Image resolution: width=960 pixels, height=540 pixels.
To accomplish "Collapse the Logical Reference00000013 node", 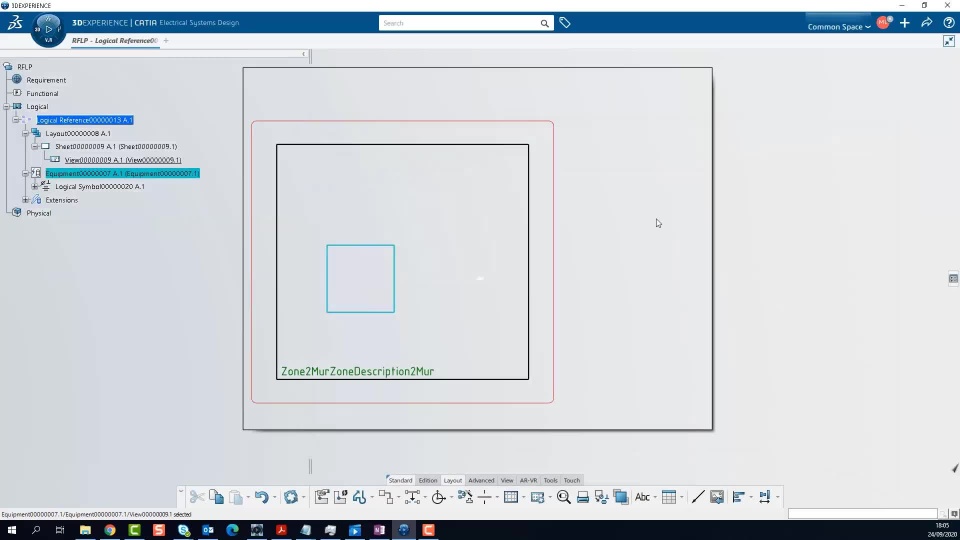I will coord(16,120).
